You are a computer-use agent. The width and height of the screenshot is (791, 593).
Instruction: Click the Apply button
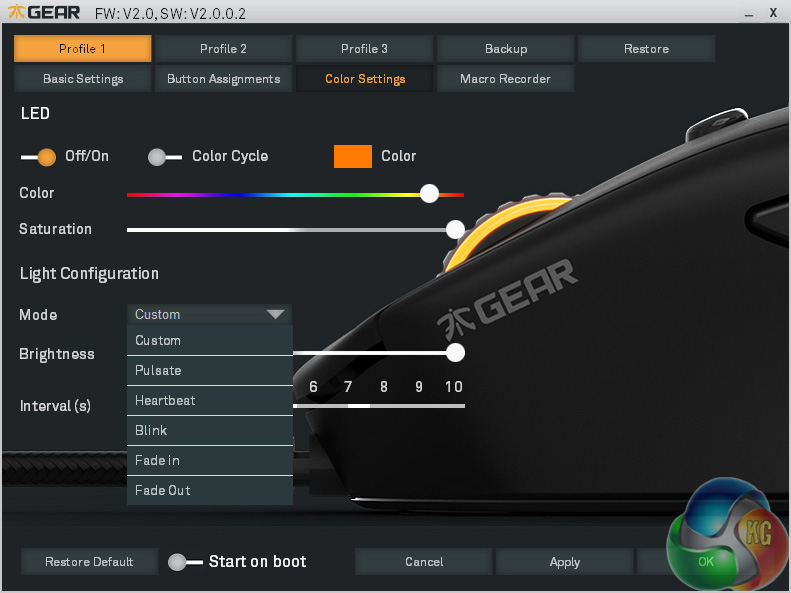(564, 562)
